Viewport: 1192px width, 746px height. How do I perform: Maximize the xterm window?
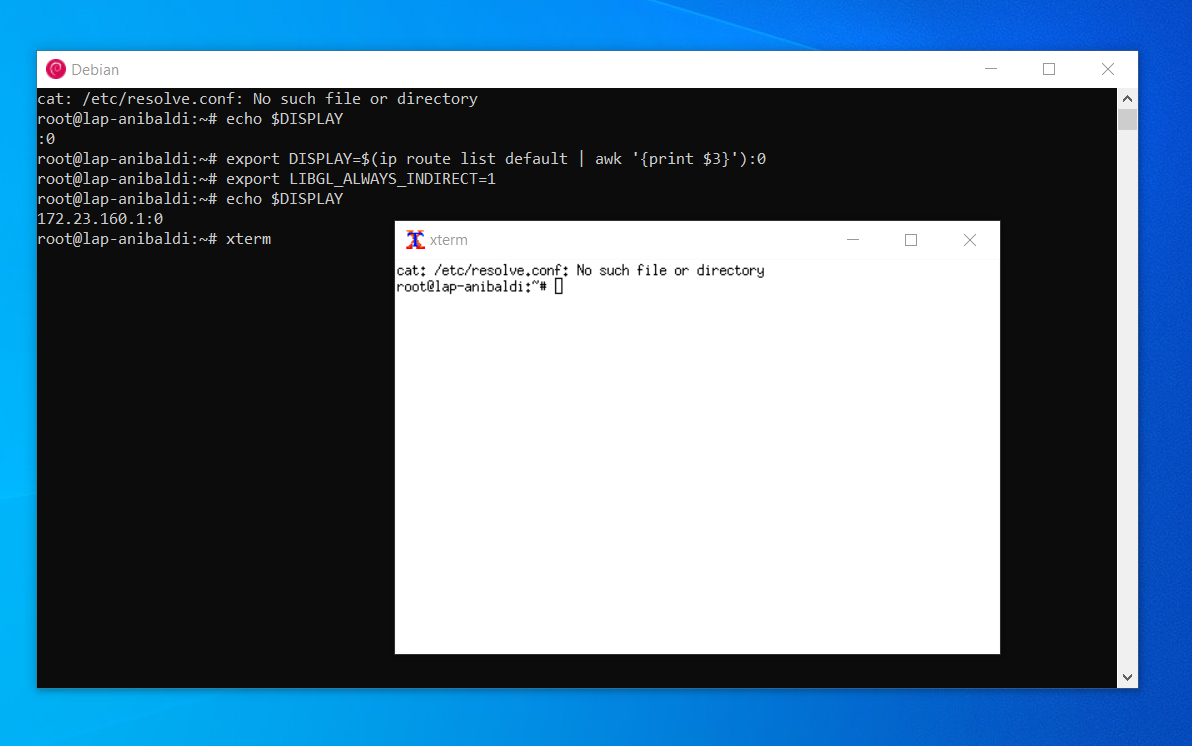click(x=910, y=240)
